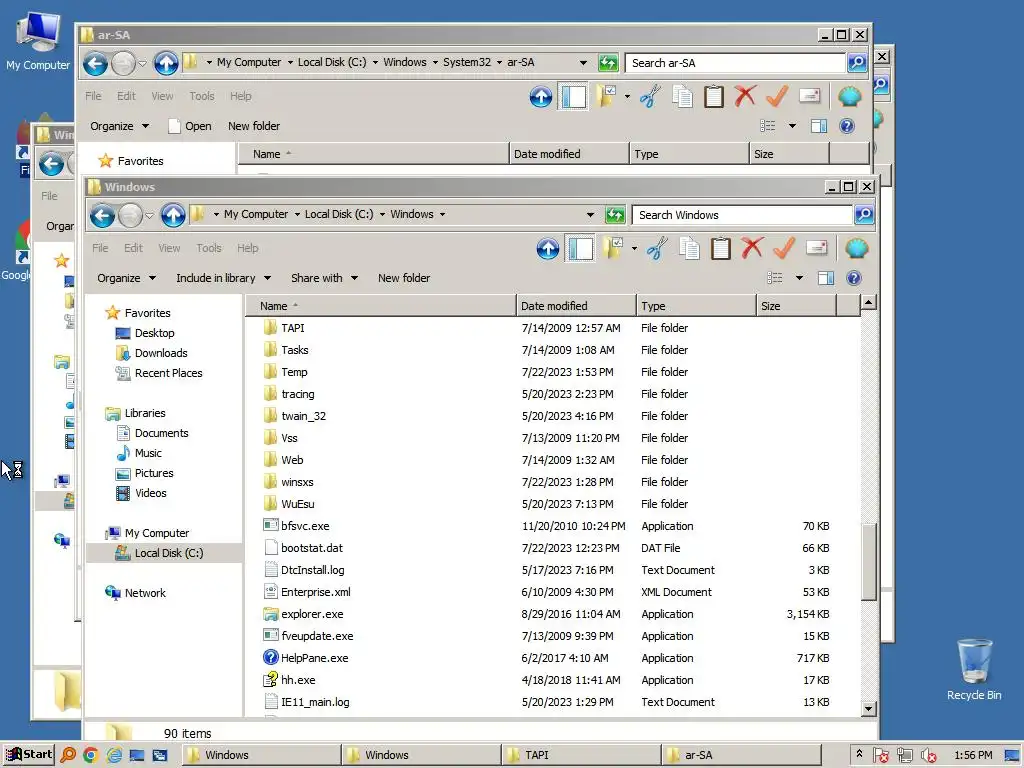Expand address history dropdown in Windows window
The height and width of the screenshot is (768, 1024).
(x=590, y=215)
